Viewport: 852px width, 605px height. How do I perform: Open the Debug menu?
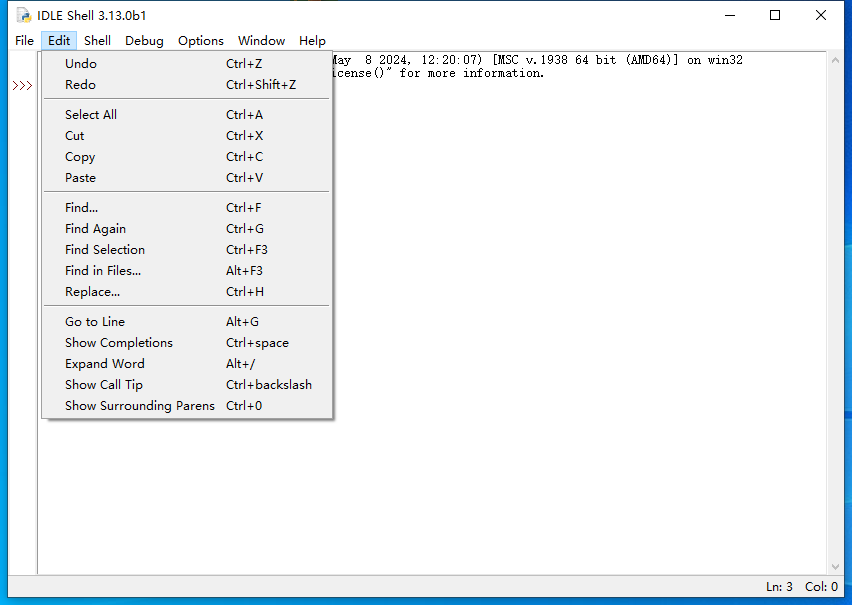click(144, 41)
